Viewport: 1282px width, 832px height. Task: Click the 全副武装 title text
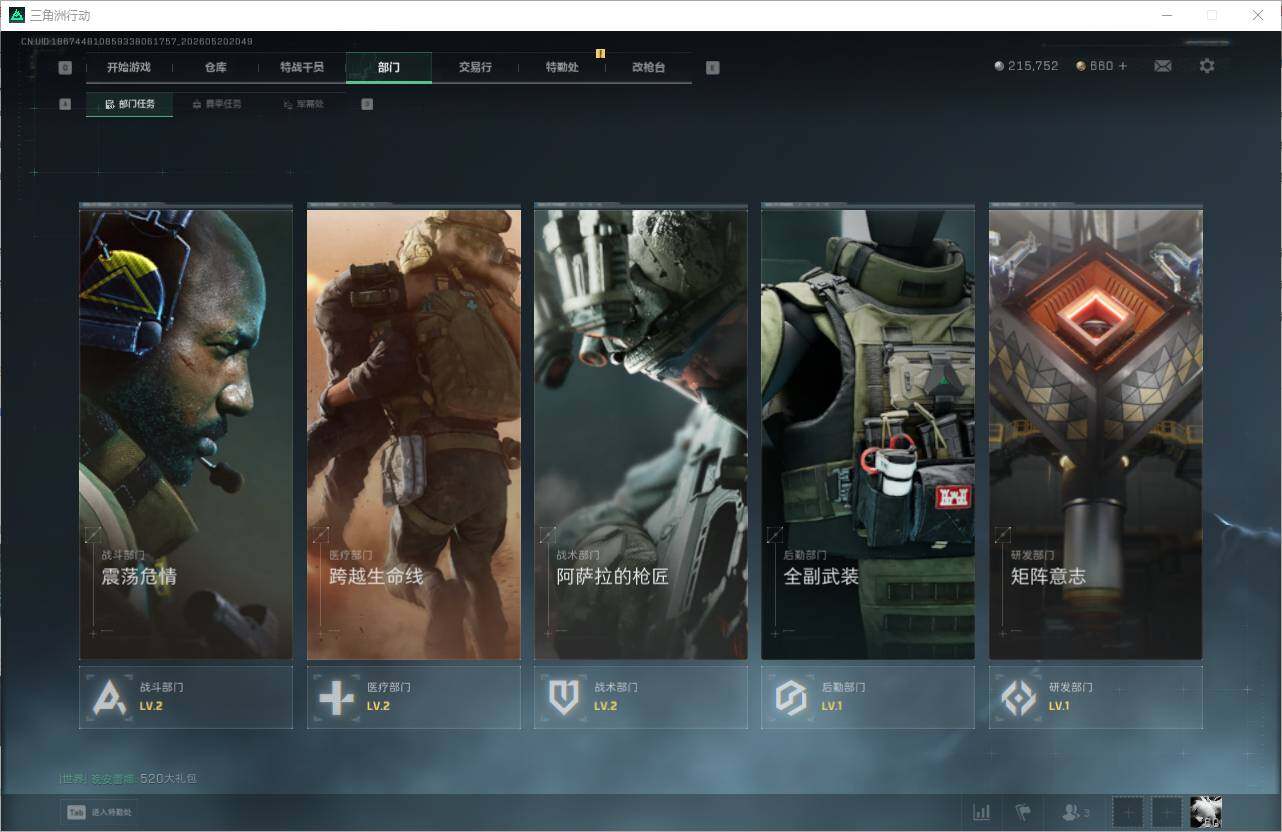[821, 577]
